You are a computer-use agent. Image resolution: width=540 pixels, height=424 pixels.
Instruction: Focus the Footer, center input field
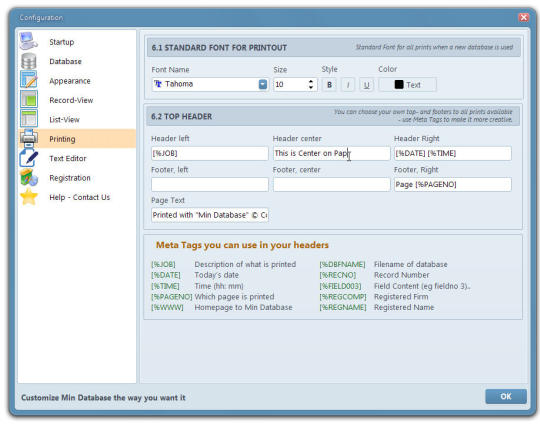click(x=331, y=185)
